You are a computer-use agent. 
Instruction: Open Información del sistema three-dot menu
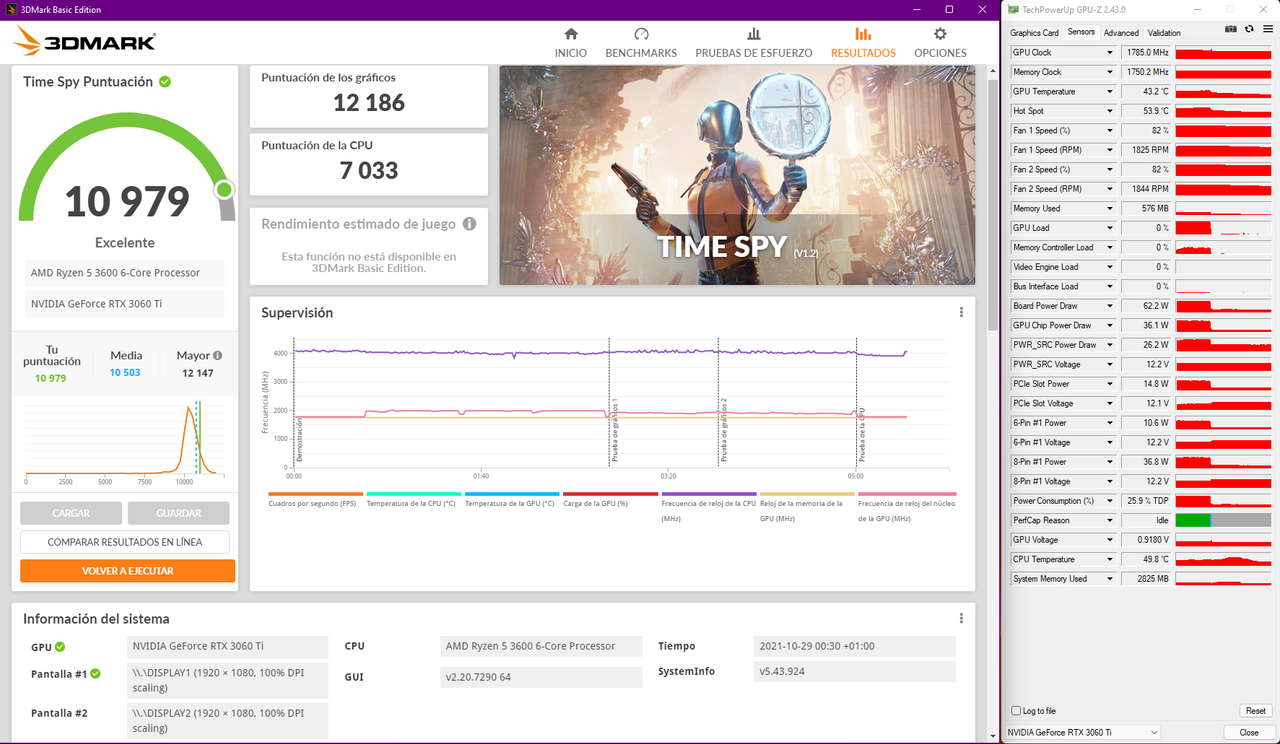coord(961,618)
